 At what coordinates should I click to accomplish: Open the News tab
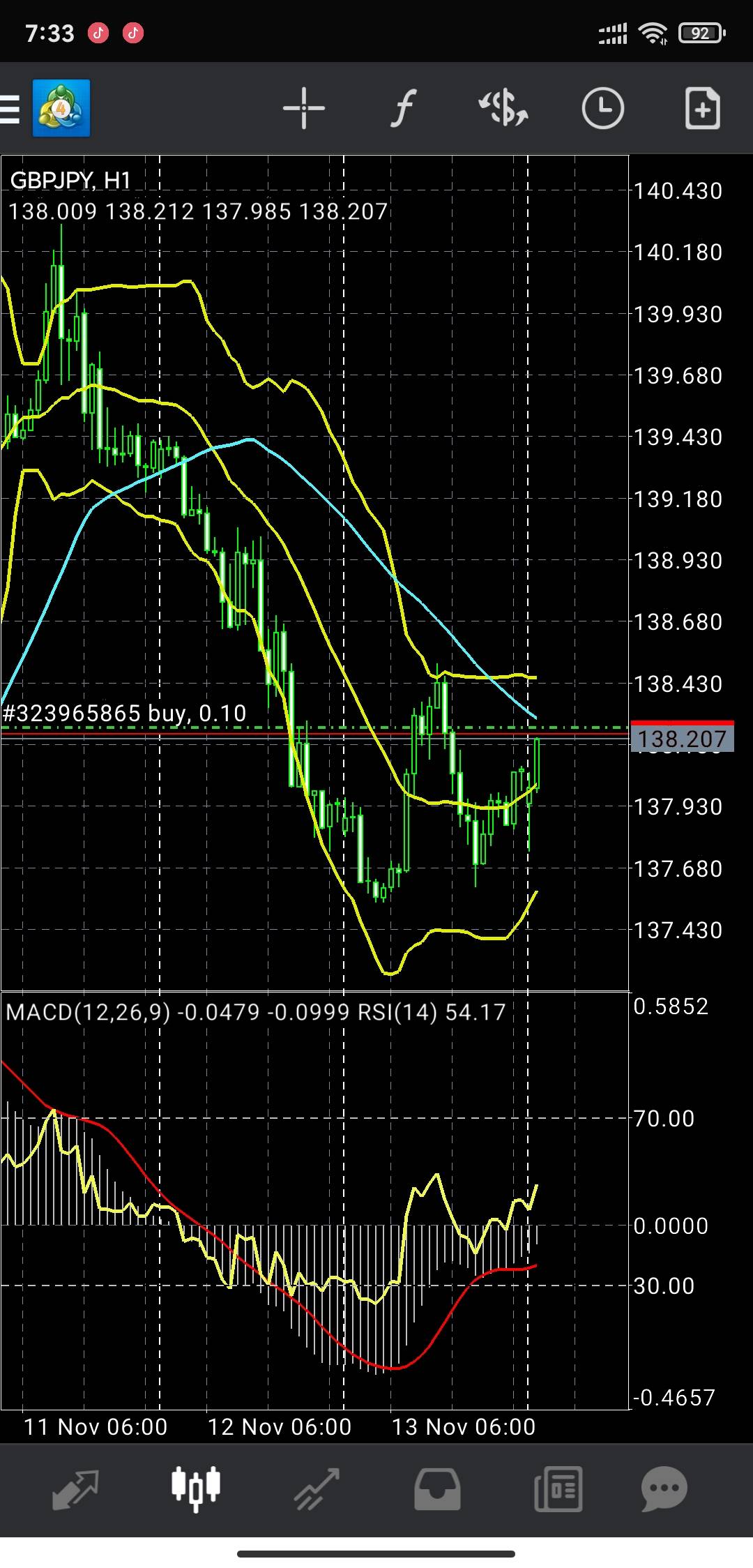pyautogui.click(x=558, y=1489)
